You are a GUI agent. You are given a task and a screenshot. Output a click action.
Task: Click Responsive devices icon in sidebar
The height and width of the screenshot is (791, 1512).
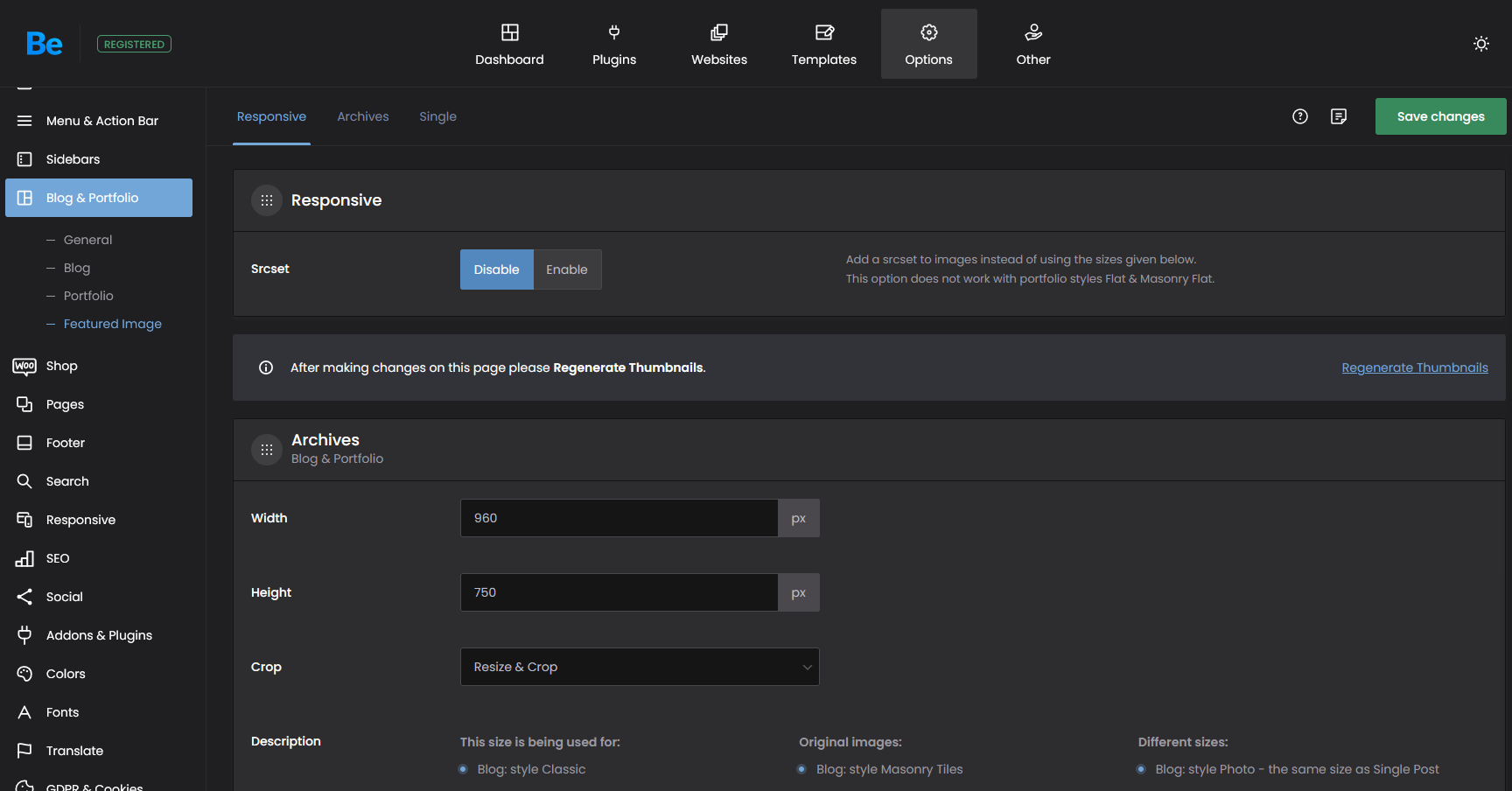(24, 520)
